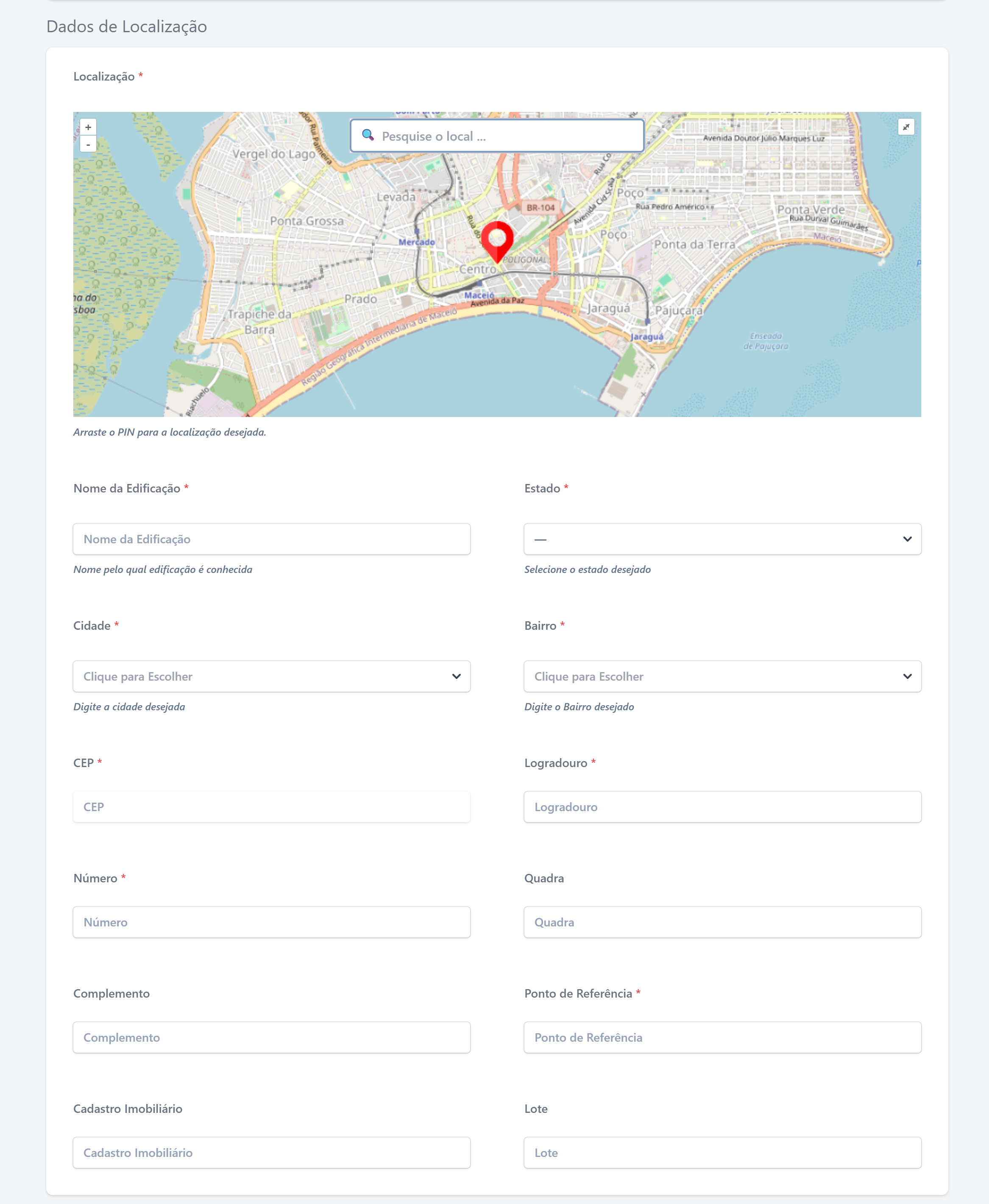Click the map zoom in plus button
This screenshot has height=1204, width=989.
pos(88,127)
